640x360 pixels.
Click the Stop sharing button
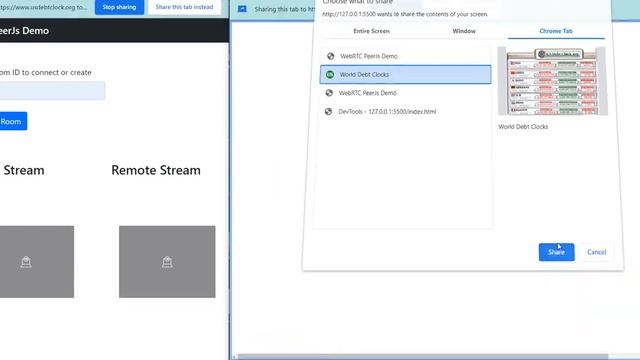click(x=119, y=7)
